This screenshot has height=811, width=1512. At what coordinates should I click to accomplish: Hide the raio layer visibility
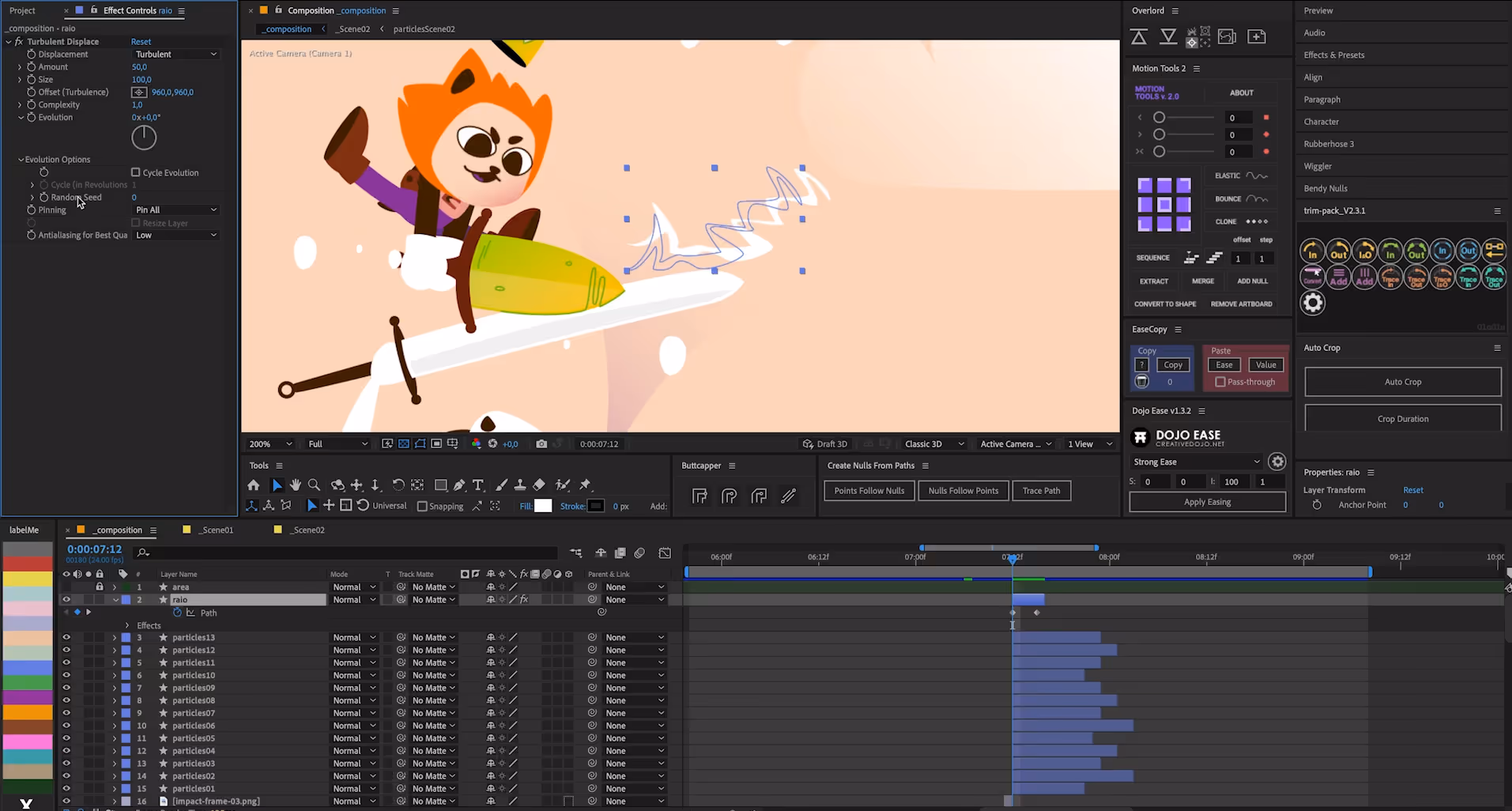(x=66, y=600)
